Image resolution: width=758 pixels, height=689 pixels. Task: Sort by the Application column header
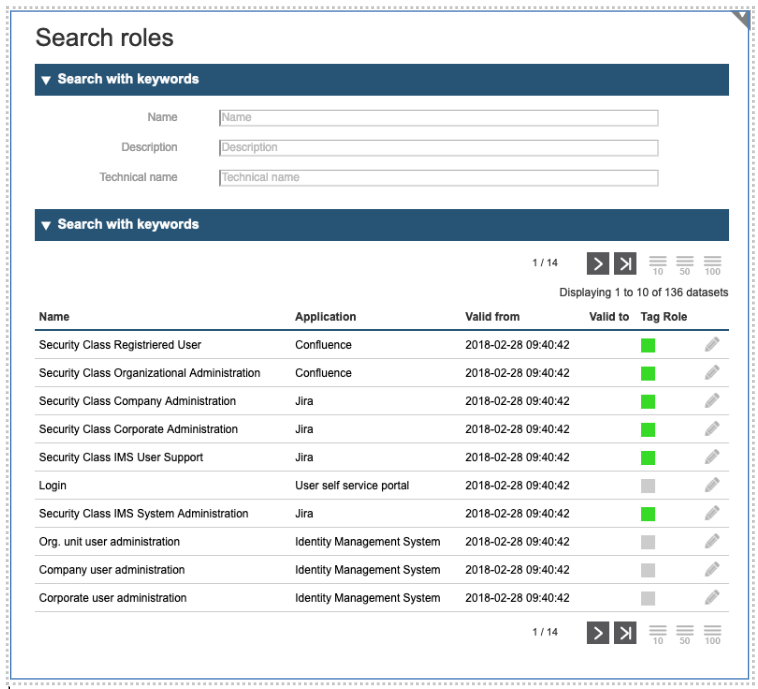[x=325, y=317]
